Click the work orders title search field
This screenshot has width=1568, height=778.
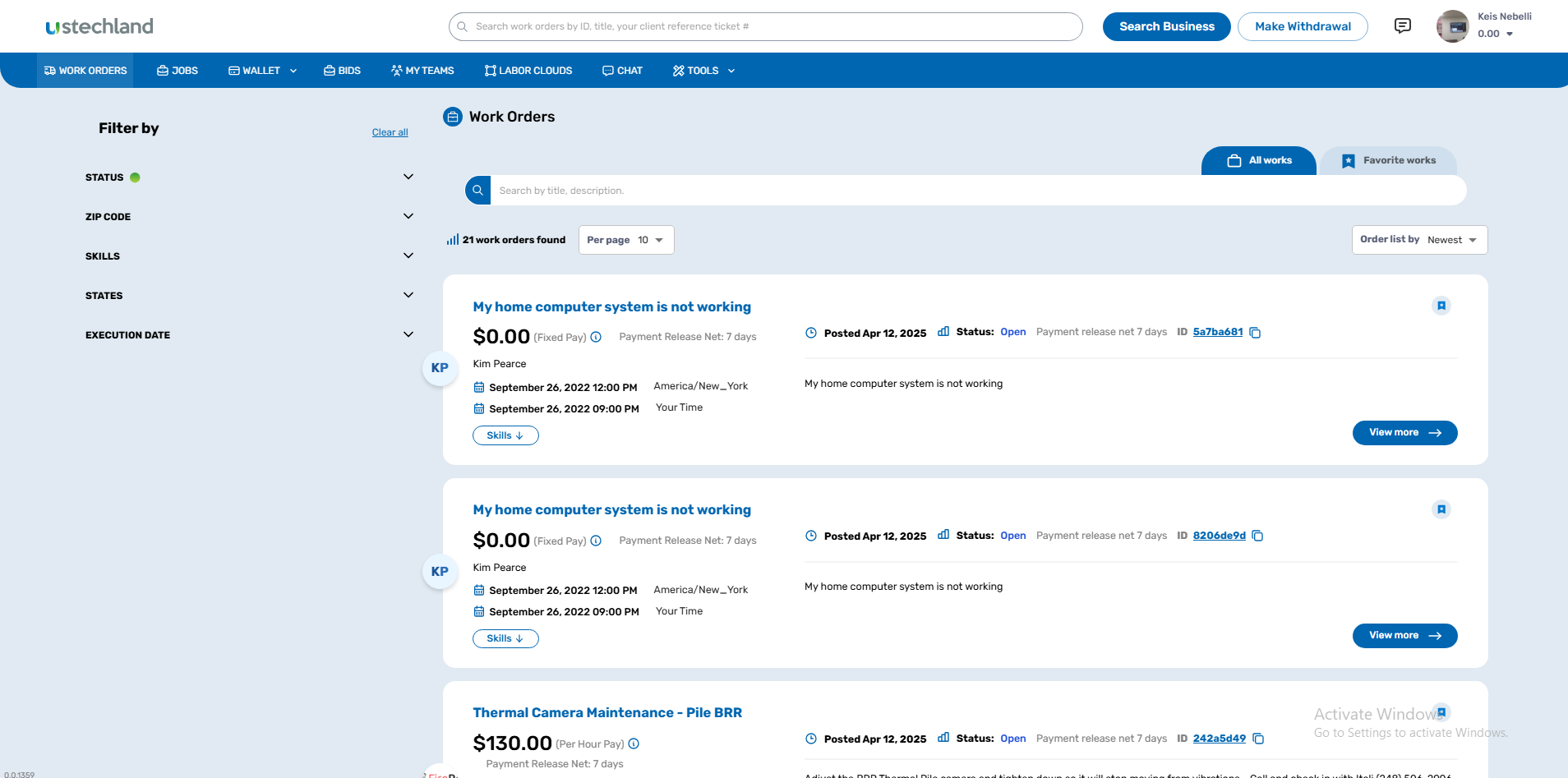click(978, 191)
